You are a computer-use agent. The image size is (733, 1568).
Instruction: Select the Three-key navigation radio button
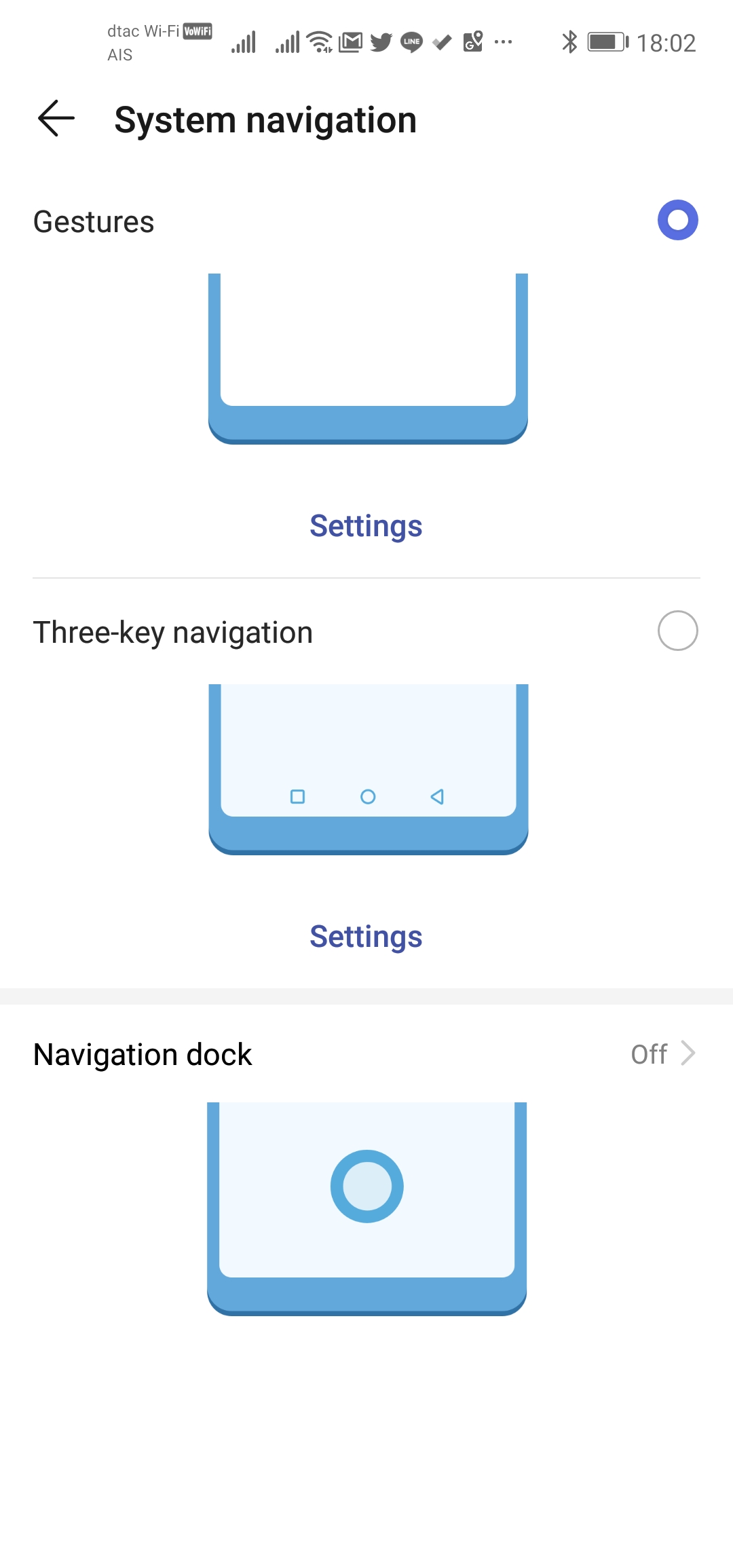[677, 631]
